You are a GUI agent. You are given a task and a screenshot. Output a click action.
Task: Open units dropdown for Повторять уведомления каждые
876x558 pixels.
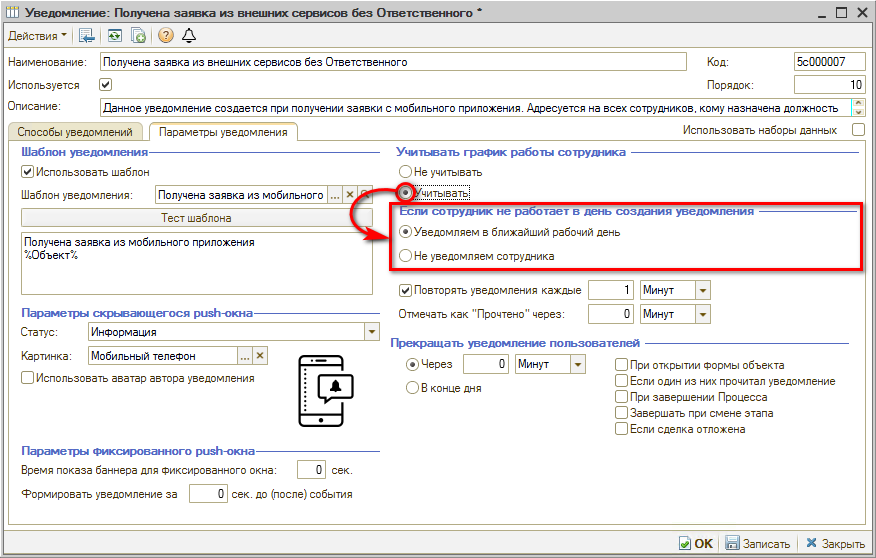click(702, 290)
